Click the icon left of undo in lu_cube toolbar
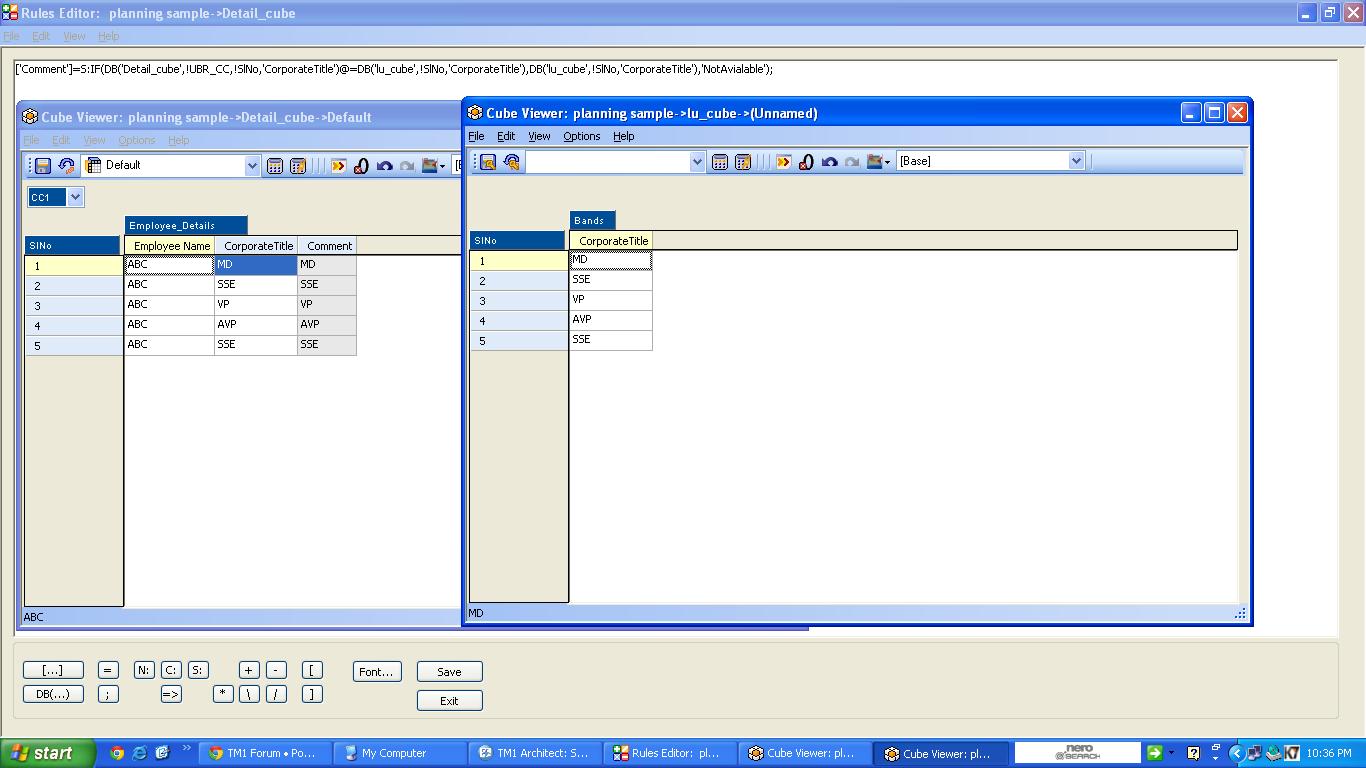Viewport: 1366px width, 768px height. click(x=806, y=161)
